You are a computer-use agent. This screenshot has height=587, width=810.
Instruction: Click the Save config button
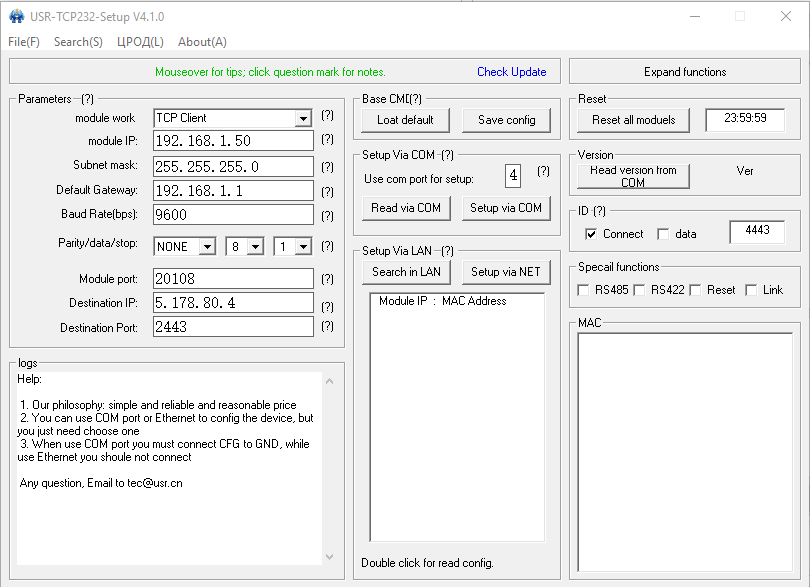pos(506,120)
